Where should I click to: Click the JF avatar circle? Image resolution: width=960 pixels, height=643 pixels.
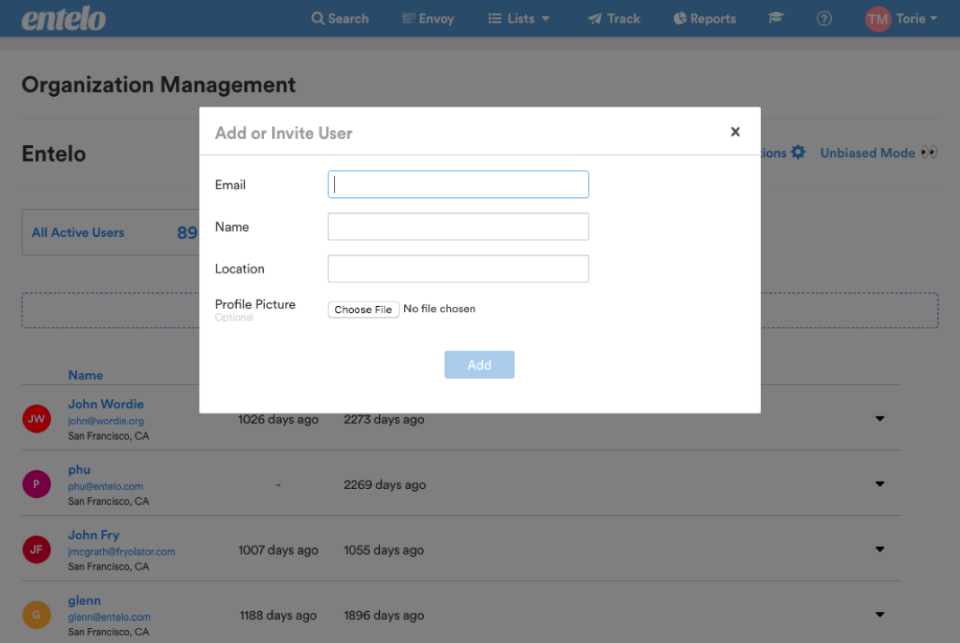[36, 549]
